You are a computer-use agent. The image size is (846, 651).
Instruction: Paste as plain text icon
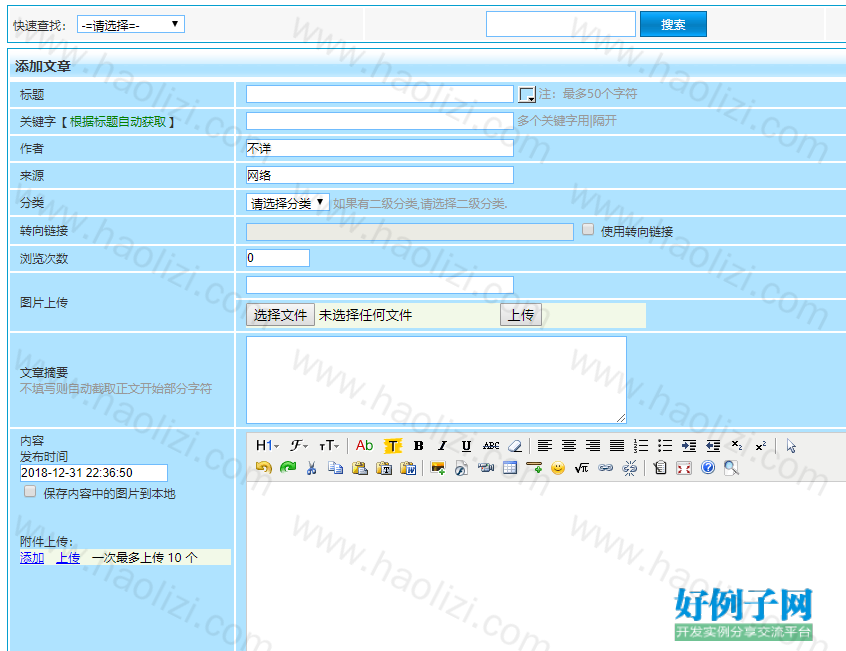tap(384, 468)
